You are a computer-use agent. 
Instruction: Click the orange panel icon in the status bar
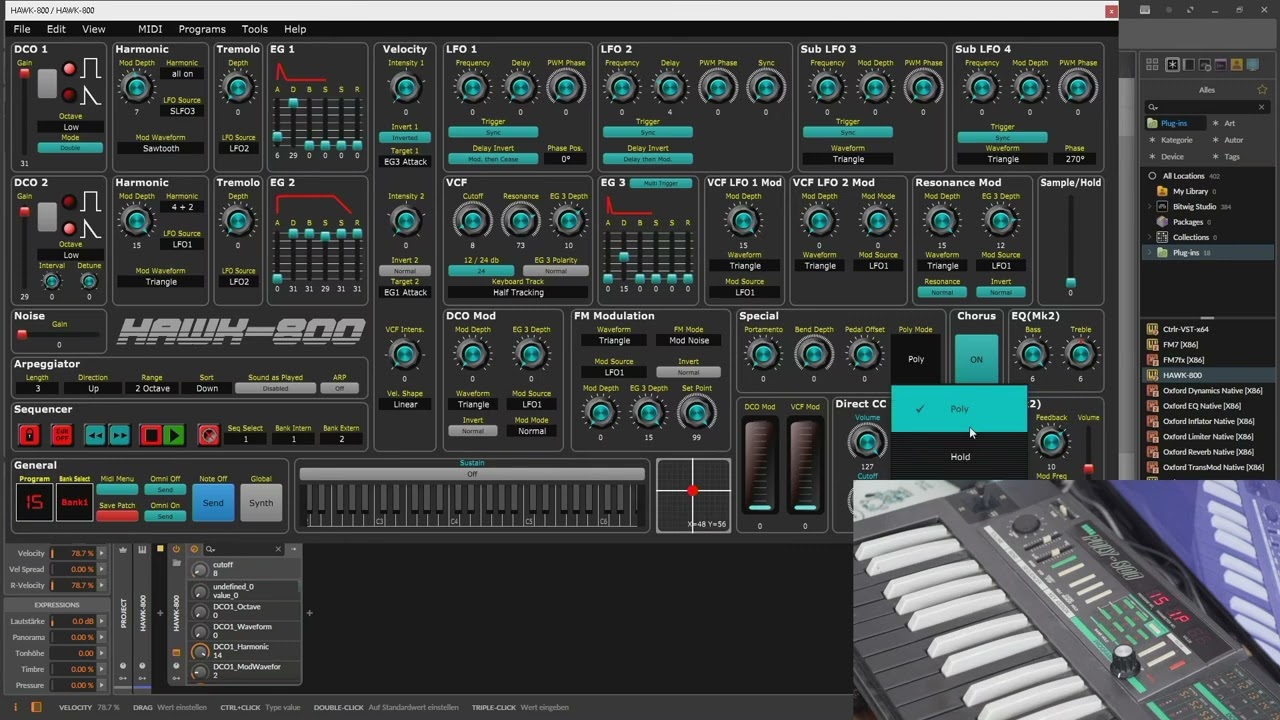(36, 707)
